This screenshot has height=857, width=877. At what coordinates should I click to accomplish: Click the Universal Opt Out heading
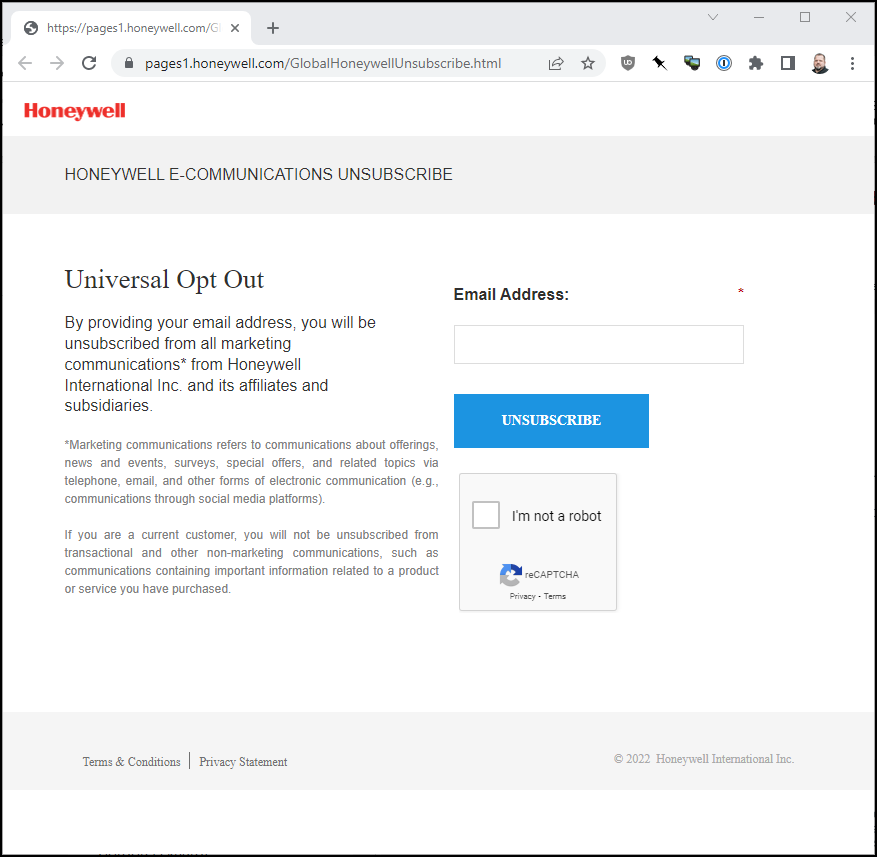pos(164,280)
